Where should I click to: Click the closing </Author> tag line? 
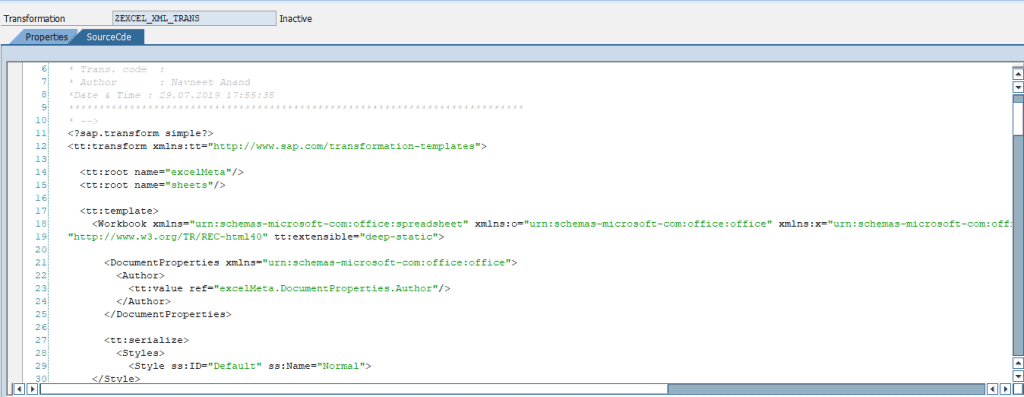click(x=144, y=301)
